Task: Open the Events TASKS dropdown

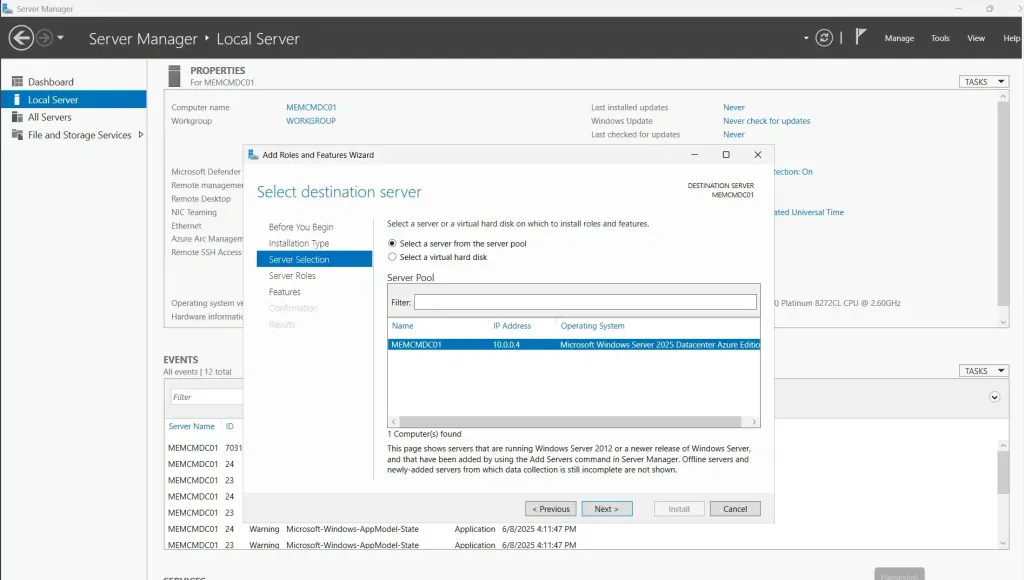Action: [984, 371]
